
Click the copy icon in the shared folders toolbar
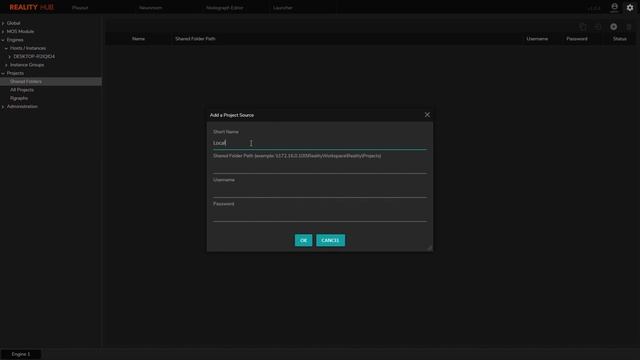583,27
